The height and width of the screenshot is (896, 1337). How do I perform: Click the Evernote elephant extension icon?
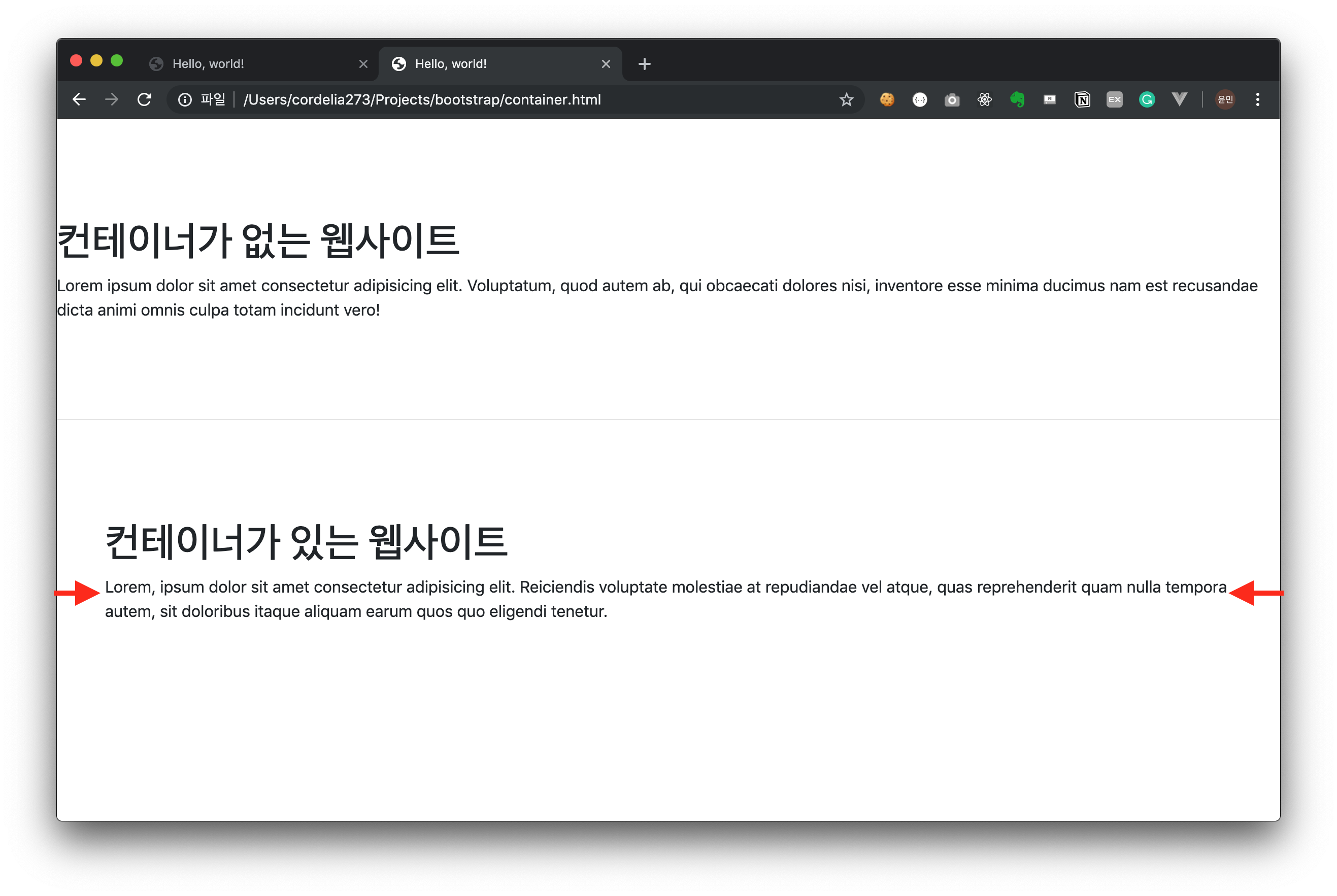coord(1017,99)
